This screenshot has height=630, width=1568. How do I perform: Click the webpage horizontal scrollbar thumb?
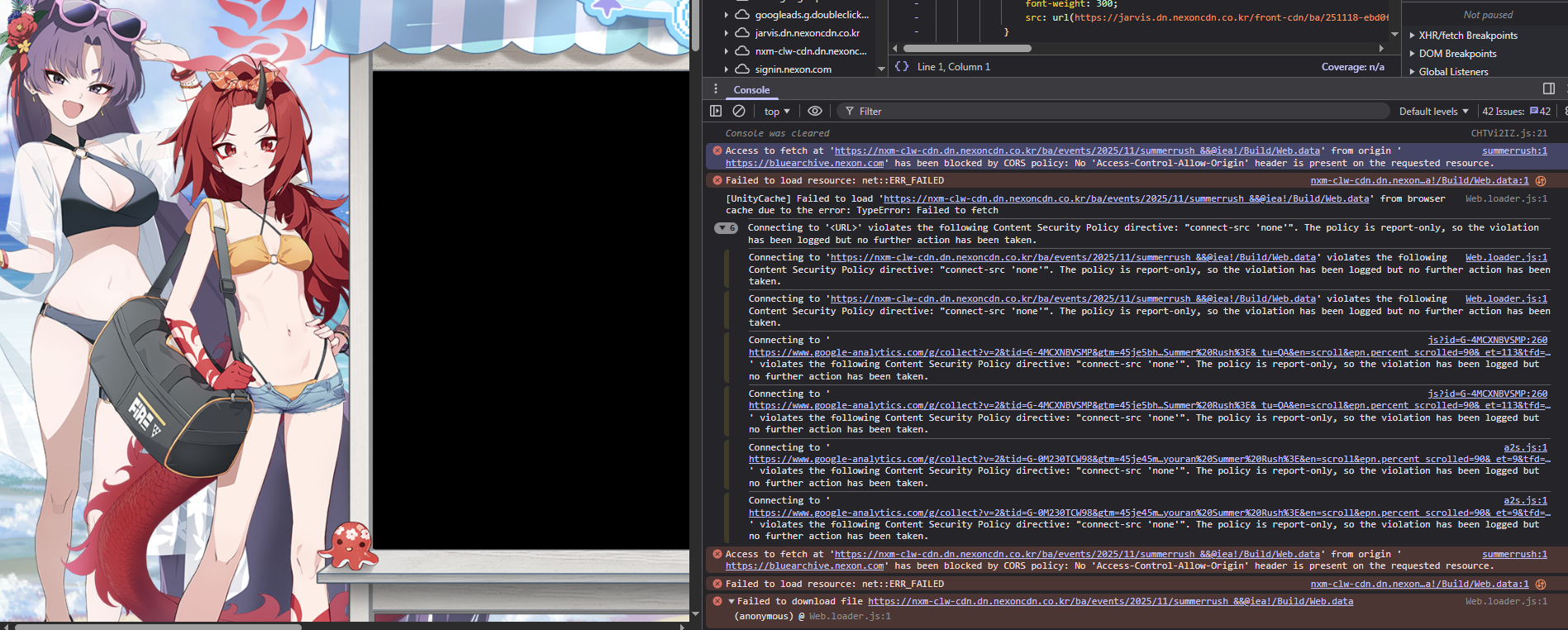click(158, 626)
